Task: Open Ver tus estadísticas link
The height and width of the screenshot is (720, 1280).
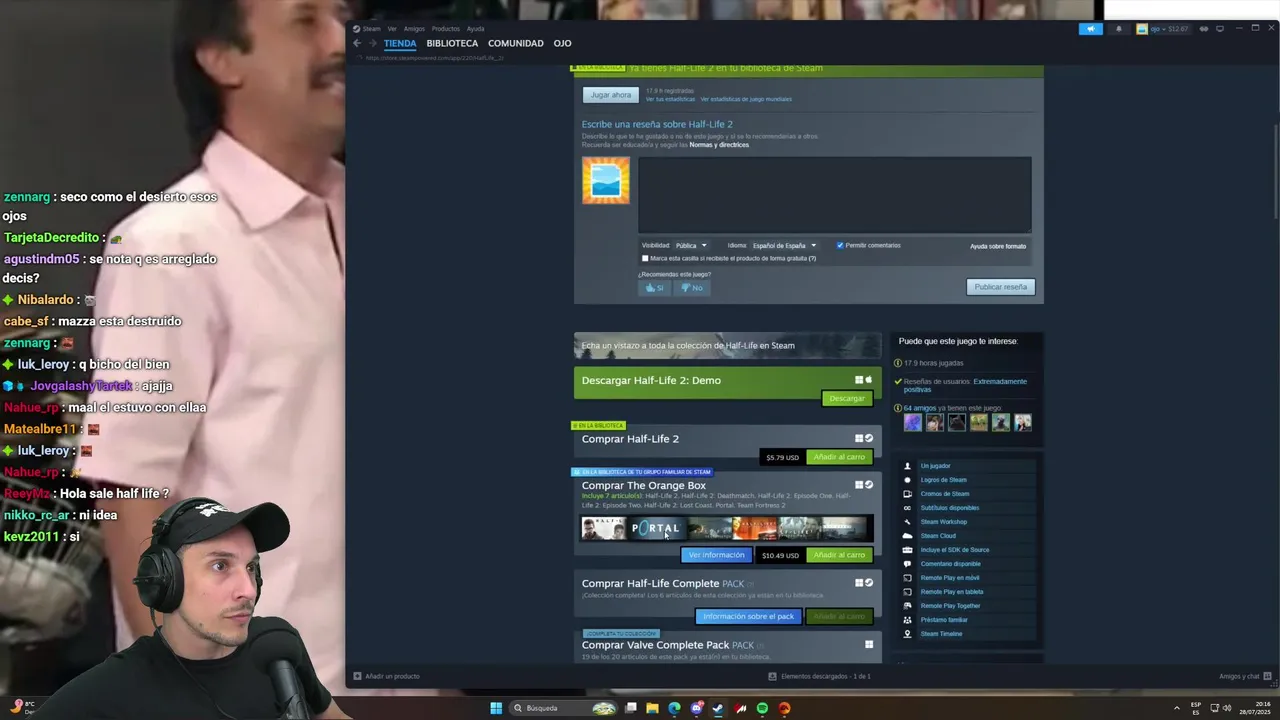Action: pos(670,100)
